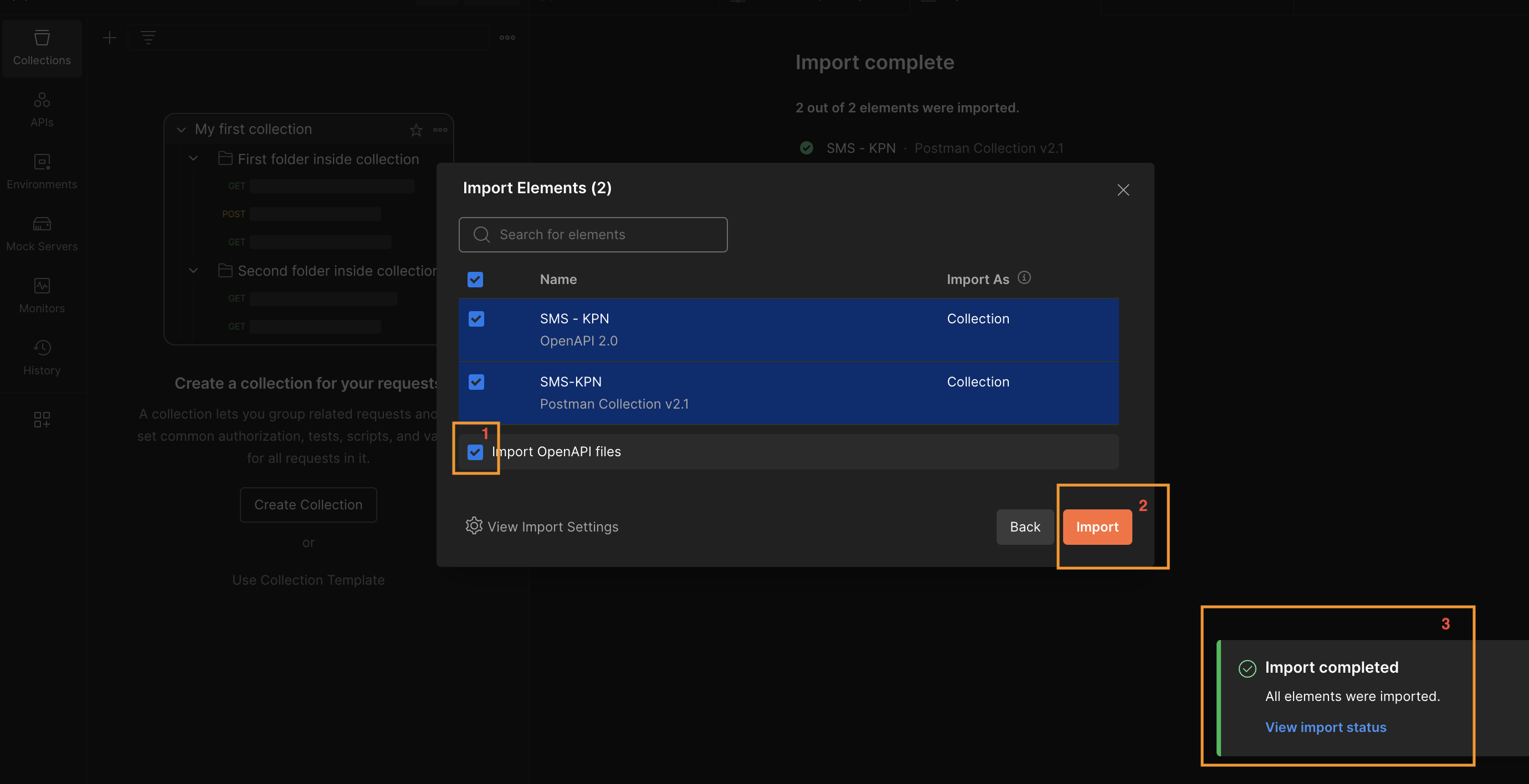Close the Import Elements dialog

[1123, 190]
